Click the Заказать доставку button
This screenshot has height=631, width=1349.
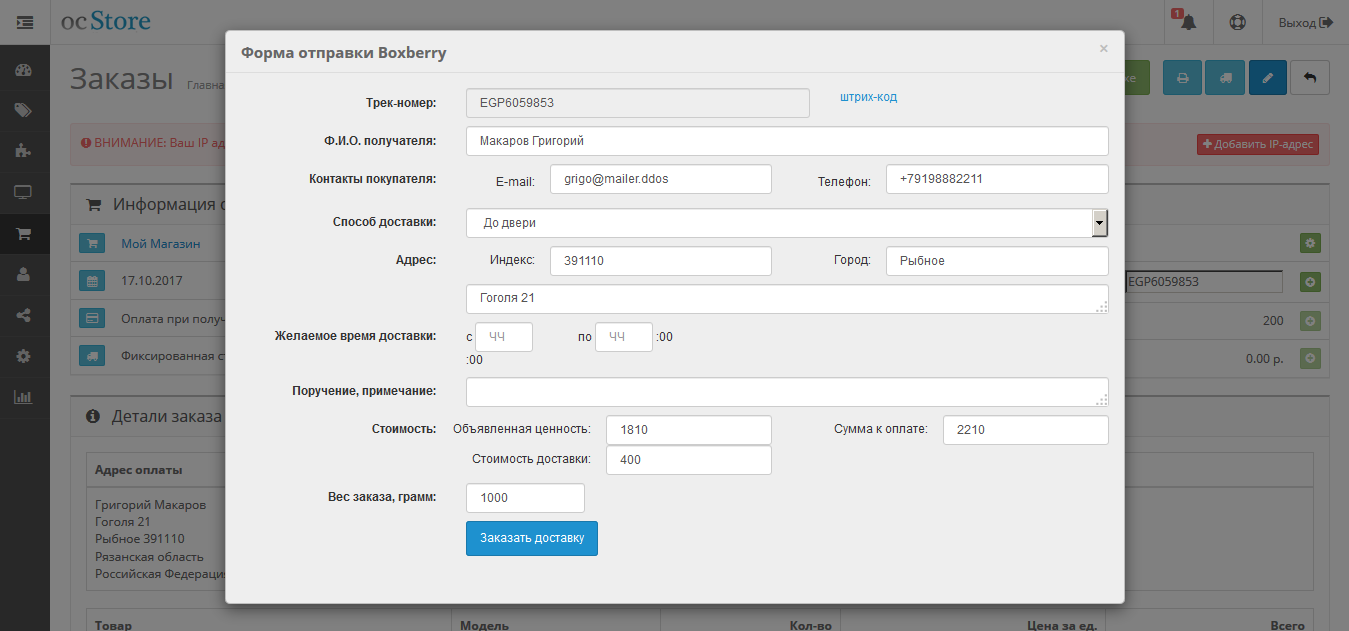(x=532, y=538)
